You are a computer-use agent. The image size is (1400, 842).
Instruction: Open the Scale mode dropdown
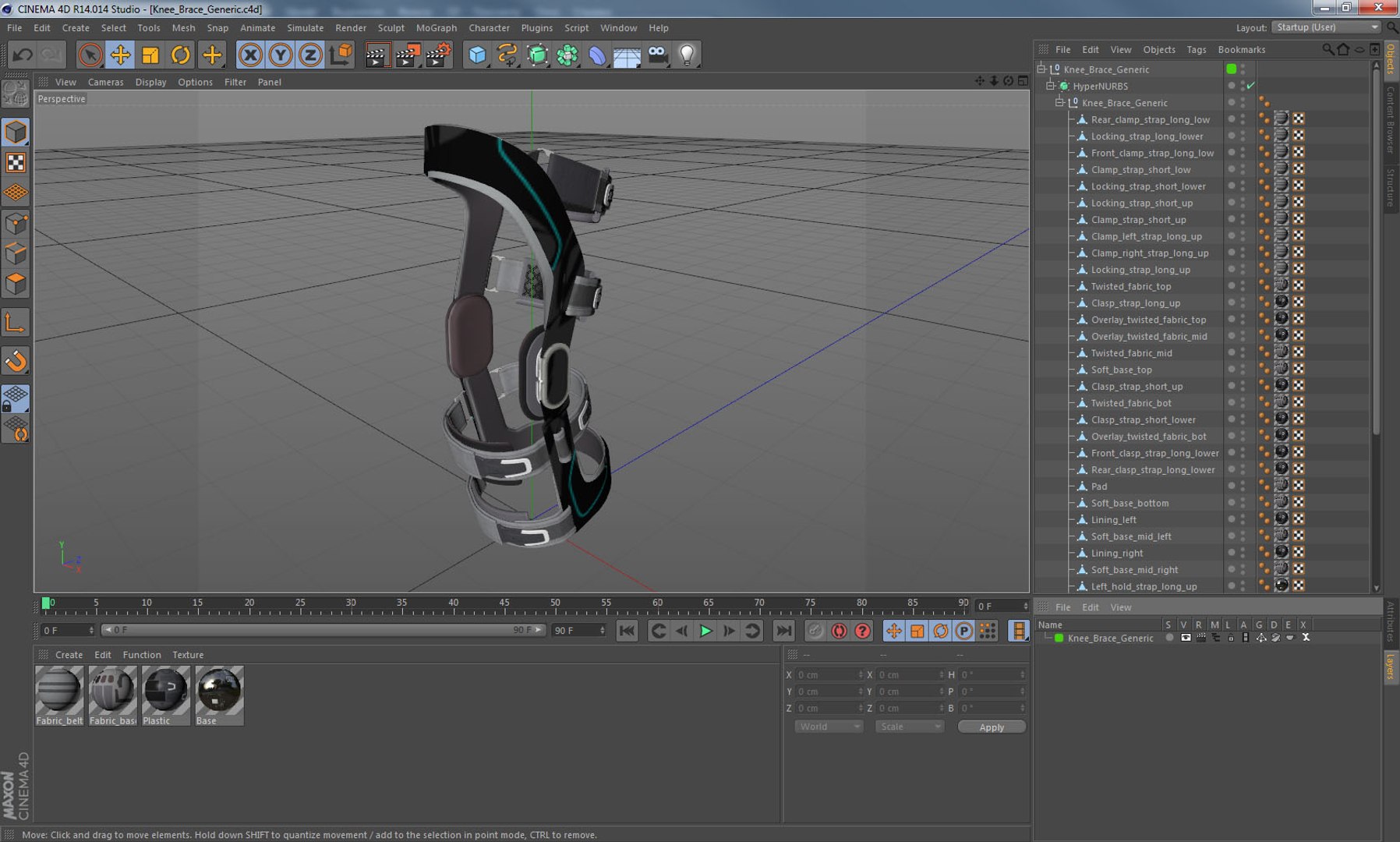[x=910, y=727]
